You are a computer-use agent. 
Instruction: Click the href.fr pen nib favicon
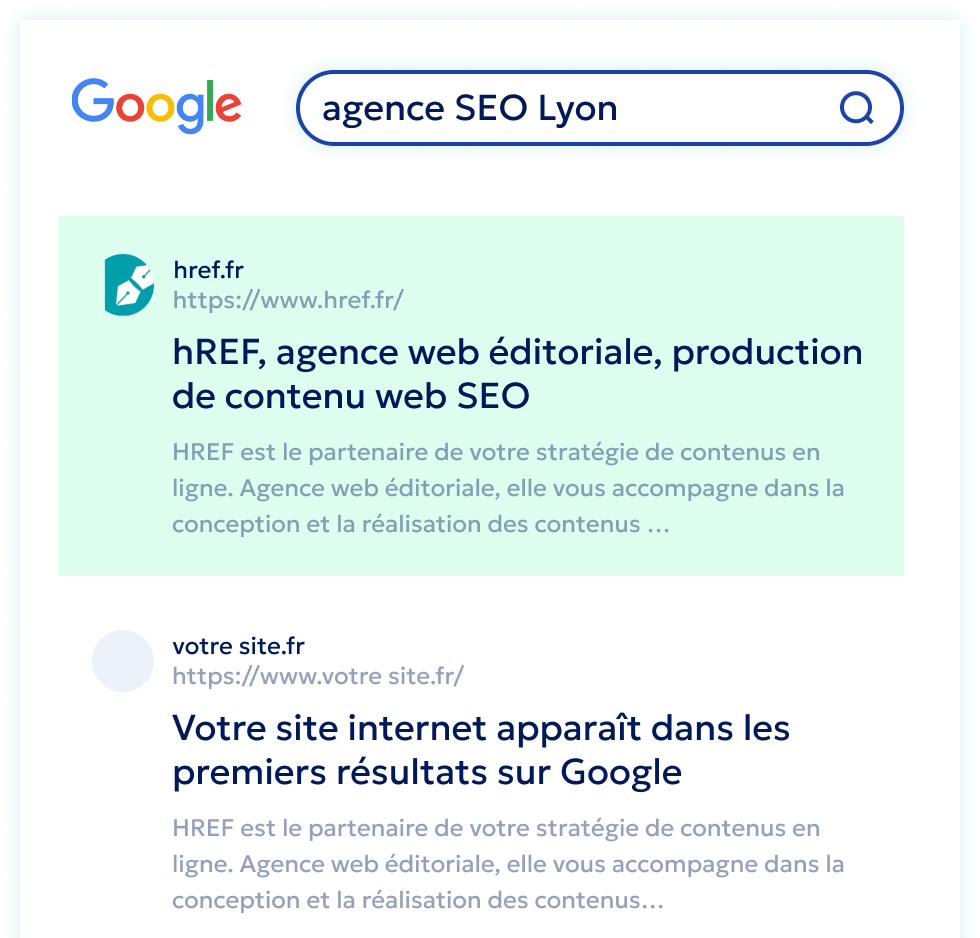coord(129,285)
